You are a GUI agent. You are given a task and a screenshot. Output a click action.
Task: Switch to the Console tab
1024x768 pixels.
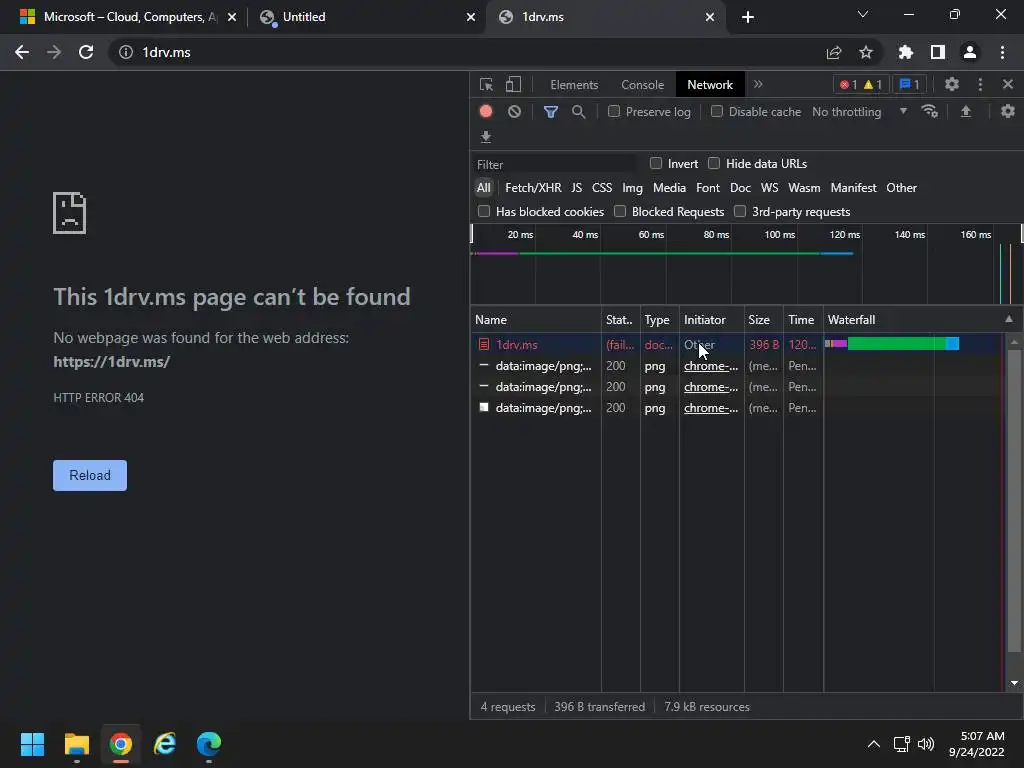[642, 85]
